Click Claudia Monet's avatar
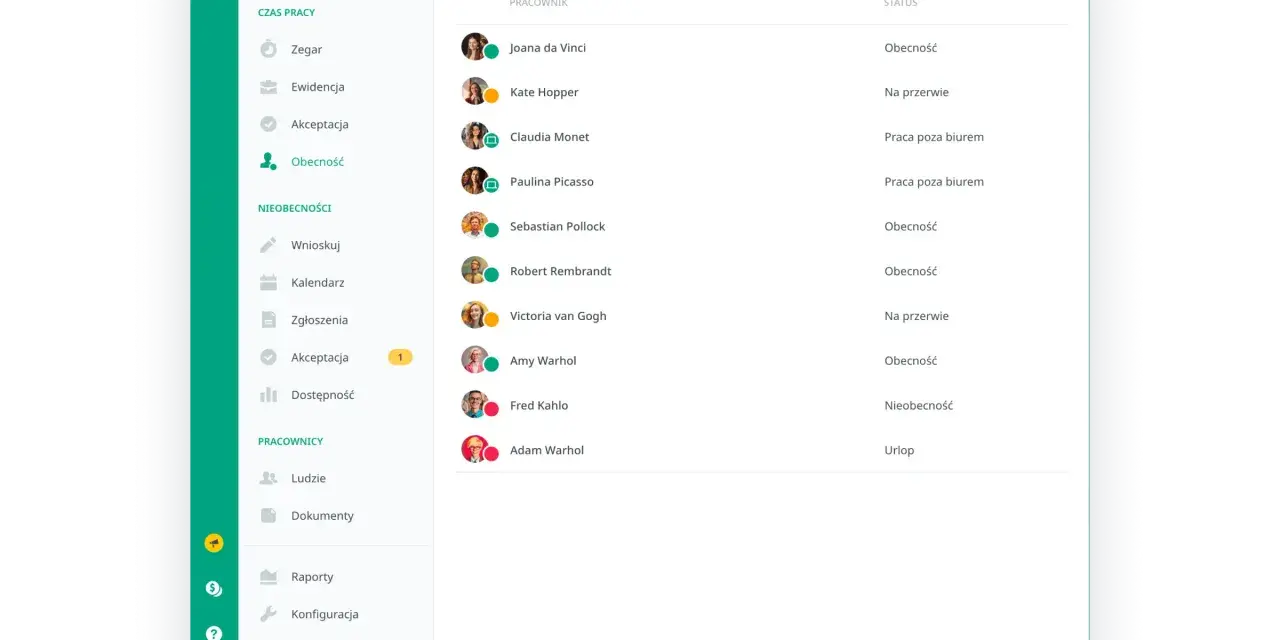Screen dimensions: 1280x640 coord(475,136)
